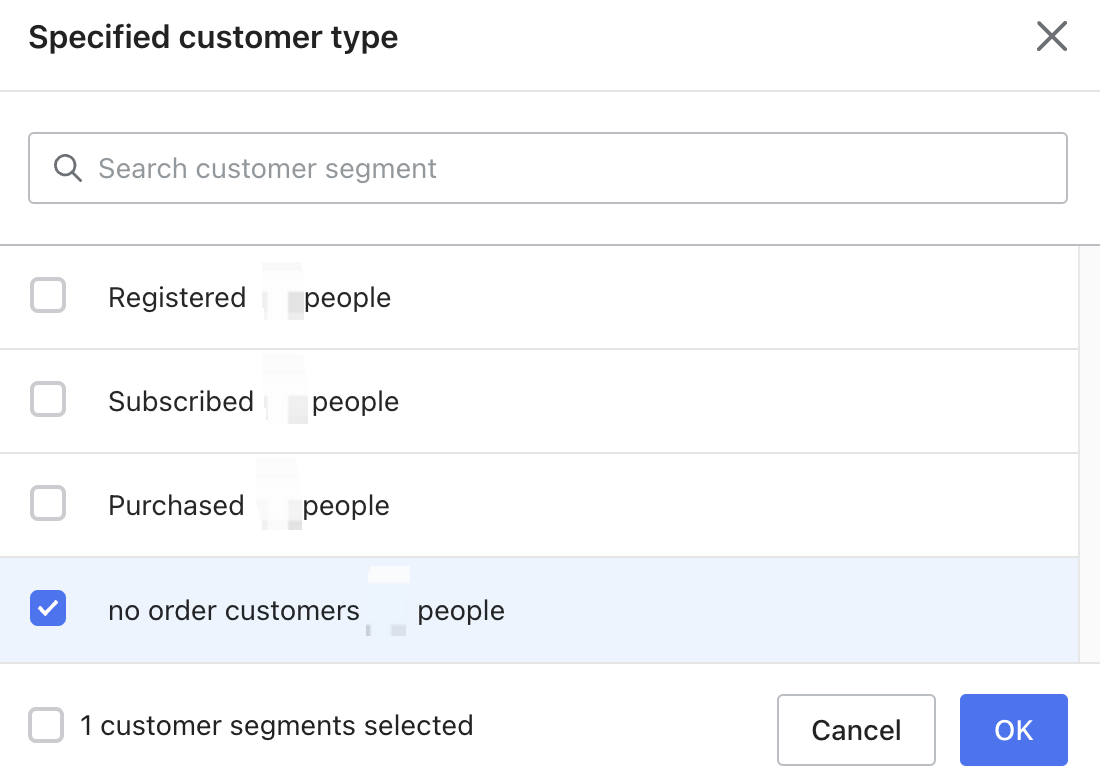
Task: Click the no order customers label
Action: coord(233,610)
